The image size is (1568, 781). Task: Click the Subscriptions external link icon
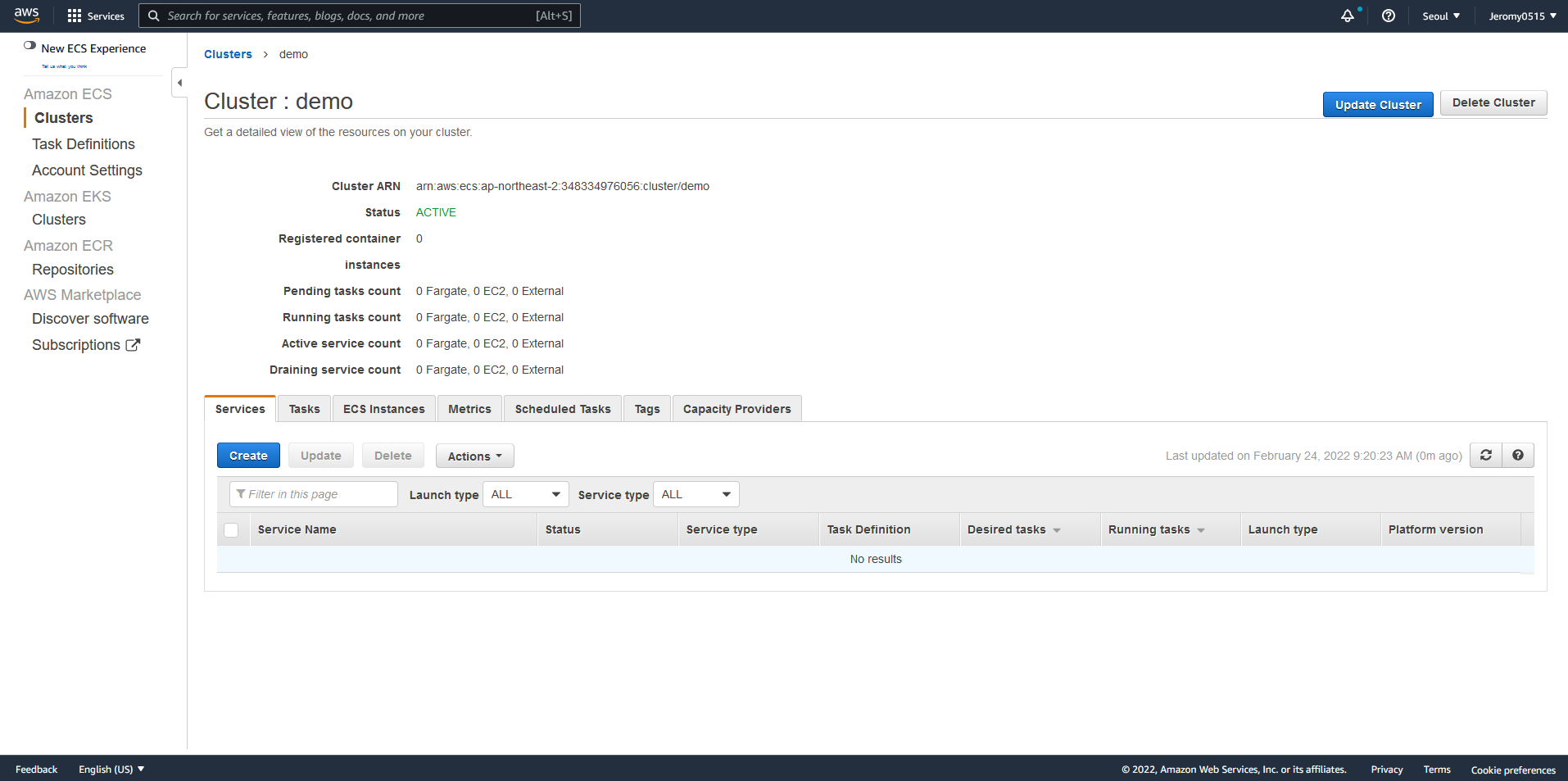[x=133, y=345]
